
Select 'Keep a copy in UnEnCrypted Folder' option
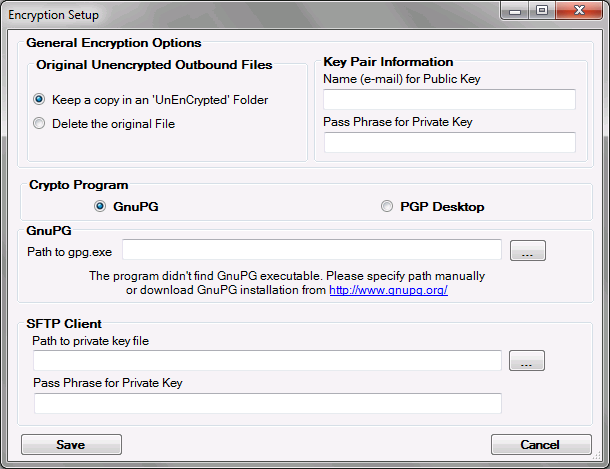(x=40, y=99)
